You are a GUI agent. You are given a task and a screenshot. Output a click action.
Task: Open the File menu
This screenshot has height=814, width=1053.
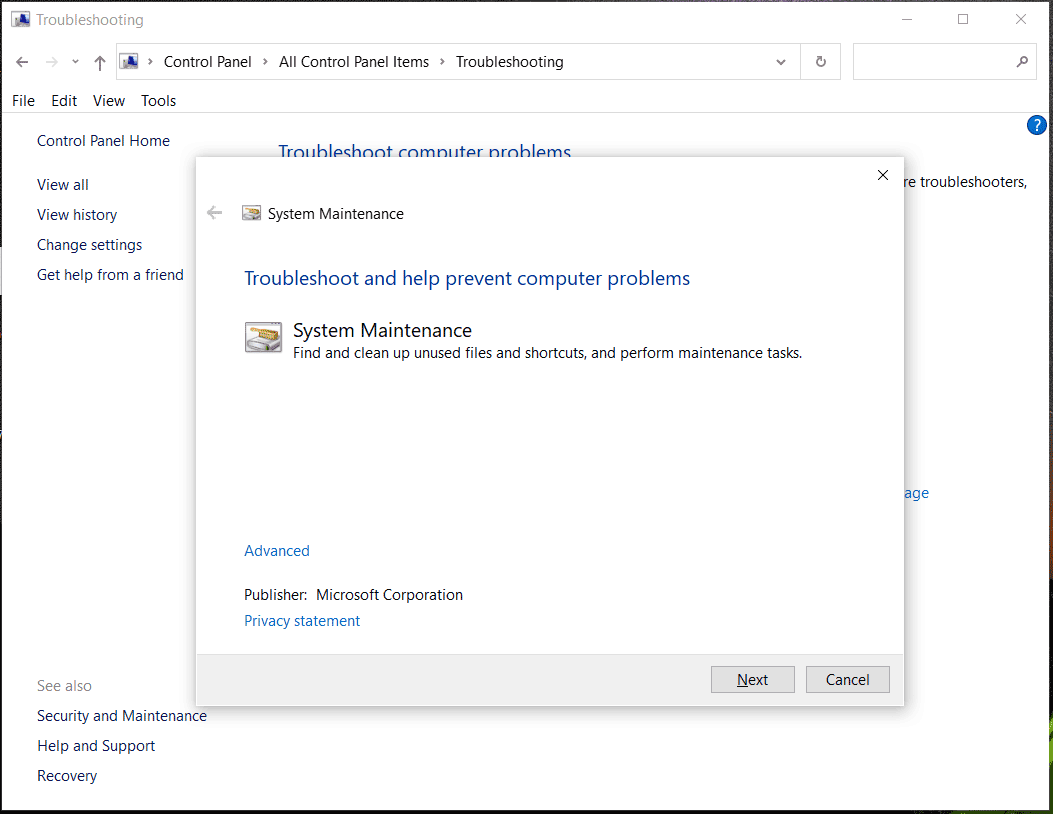(x=23, y=100)
